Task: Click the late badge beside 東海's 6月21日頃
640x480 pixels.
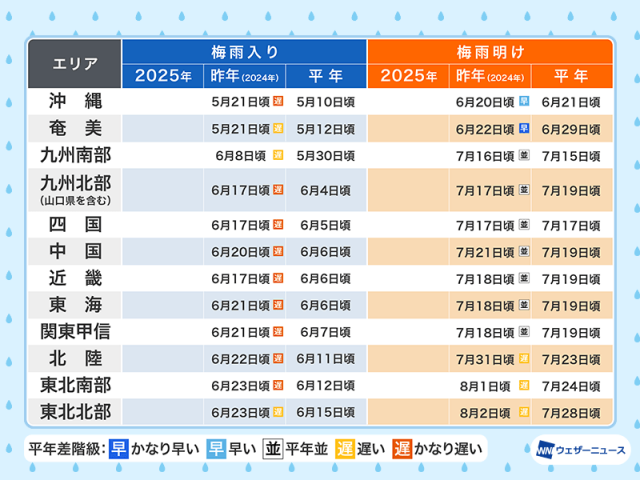Action: tap(278, 305)
